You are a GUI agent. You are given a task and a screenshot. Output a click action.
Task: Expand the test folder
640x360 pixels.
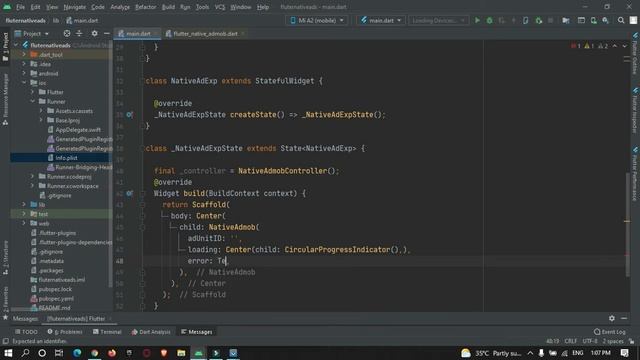[24, 214]
